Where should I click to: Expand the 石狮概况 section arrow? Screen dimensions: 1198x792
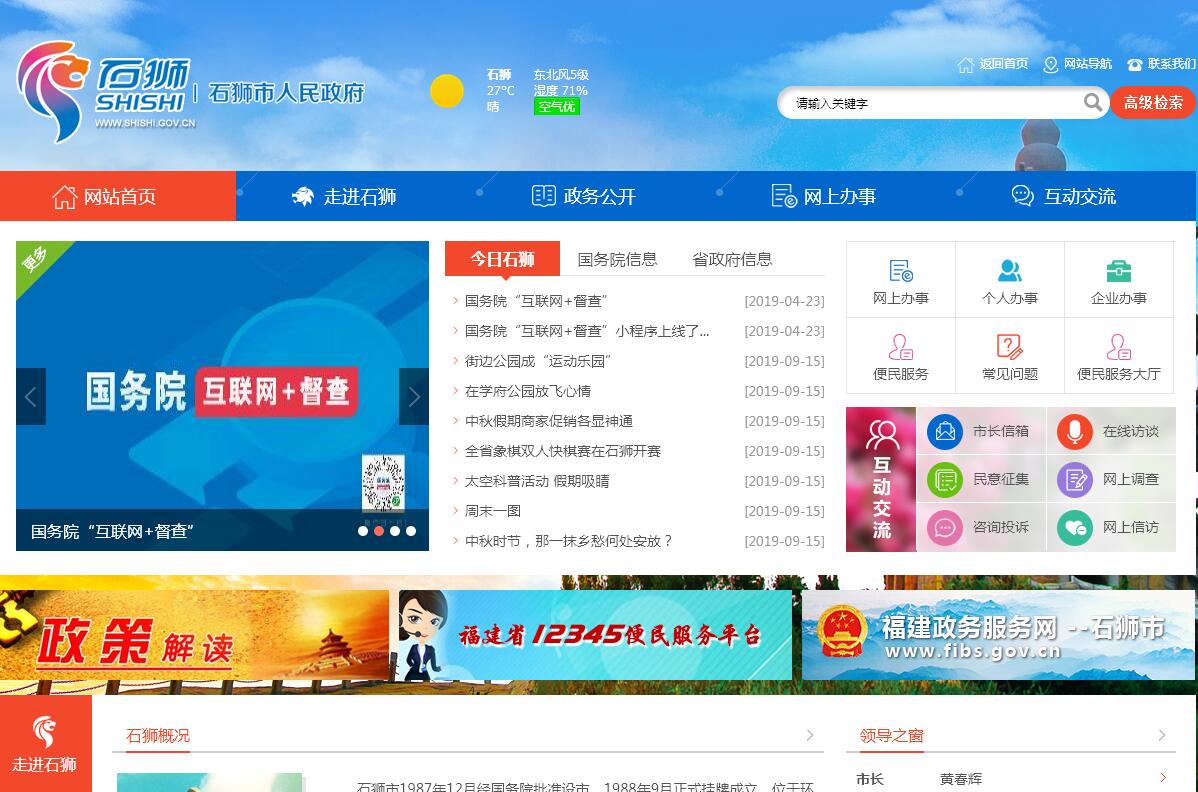[810, 736]
